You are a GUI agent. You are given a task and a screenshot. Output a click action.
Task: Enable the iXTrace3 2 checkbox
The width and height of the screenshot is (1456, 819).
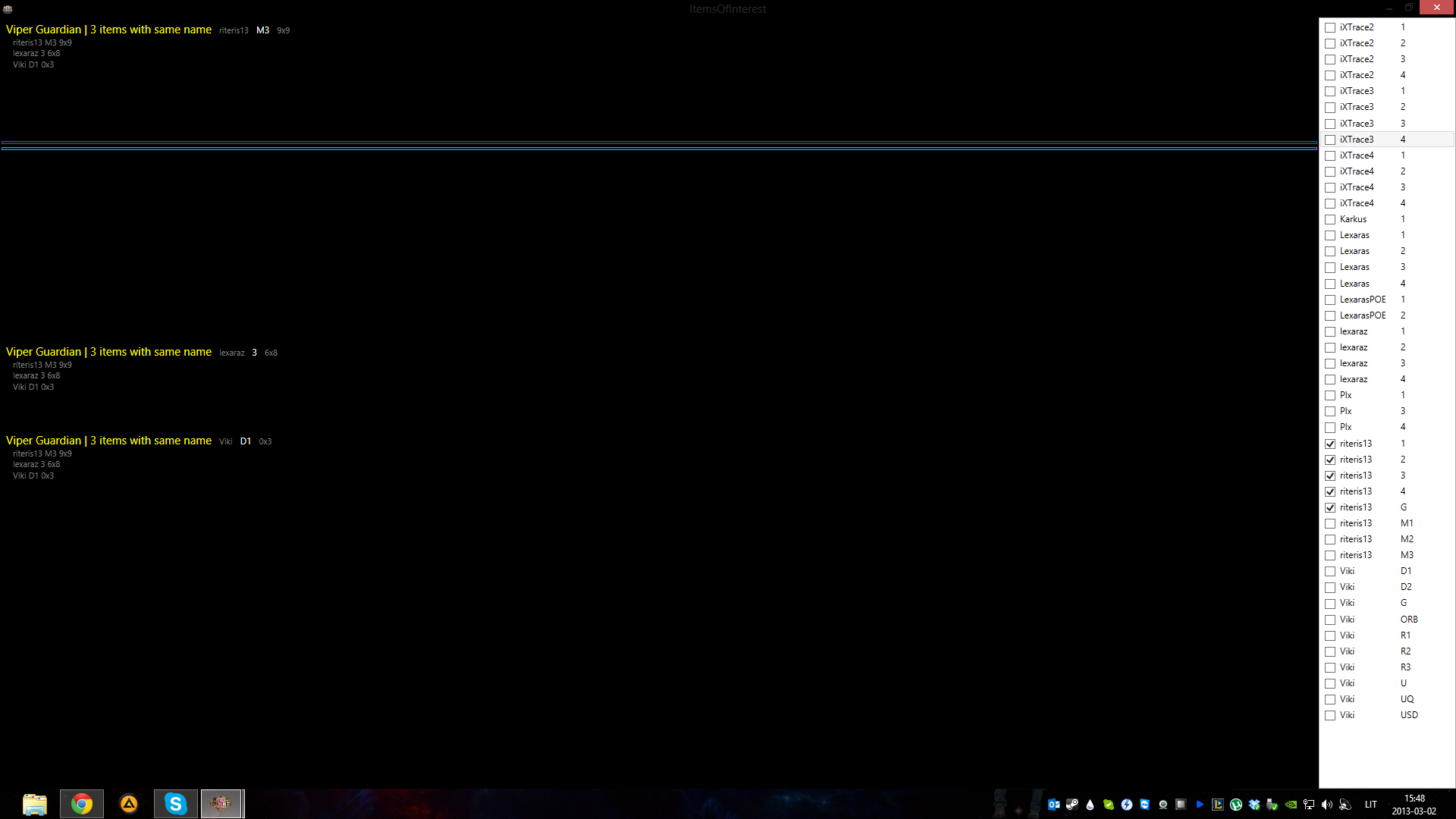[1330, 107]
